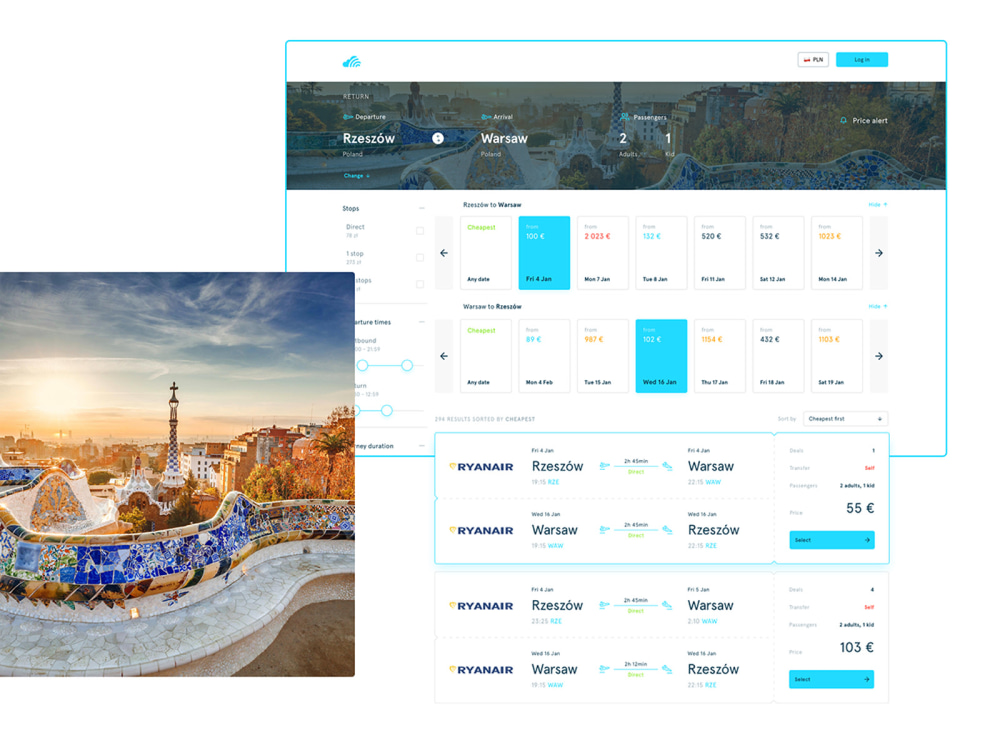Go to previous dates for Rzeszów to Warsaw
The height and width of the screenshot is (750, 1000).
pyautogui.click(x=444, y=253)
